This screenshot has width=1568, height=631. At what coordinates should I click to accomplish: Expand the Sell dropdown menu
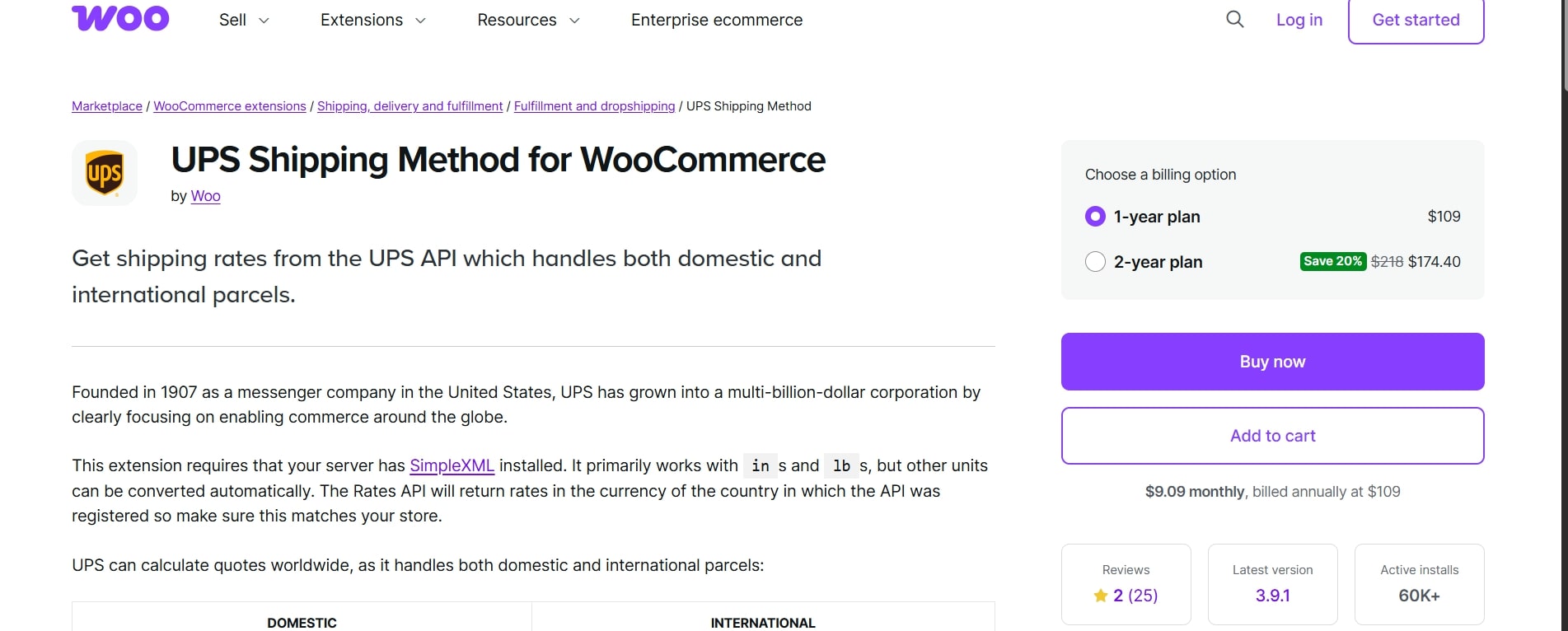[x=244, y=20]
